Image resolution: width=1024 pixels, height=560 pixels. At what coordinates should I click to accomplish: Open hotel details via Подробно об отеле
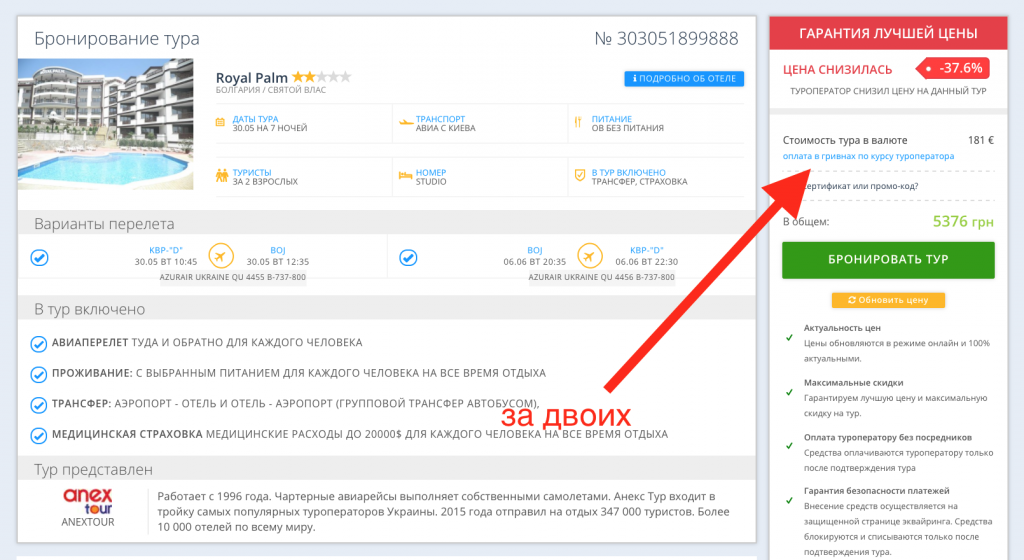(x=684, y=78)
